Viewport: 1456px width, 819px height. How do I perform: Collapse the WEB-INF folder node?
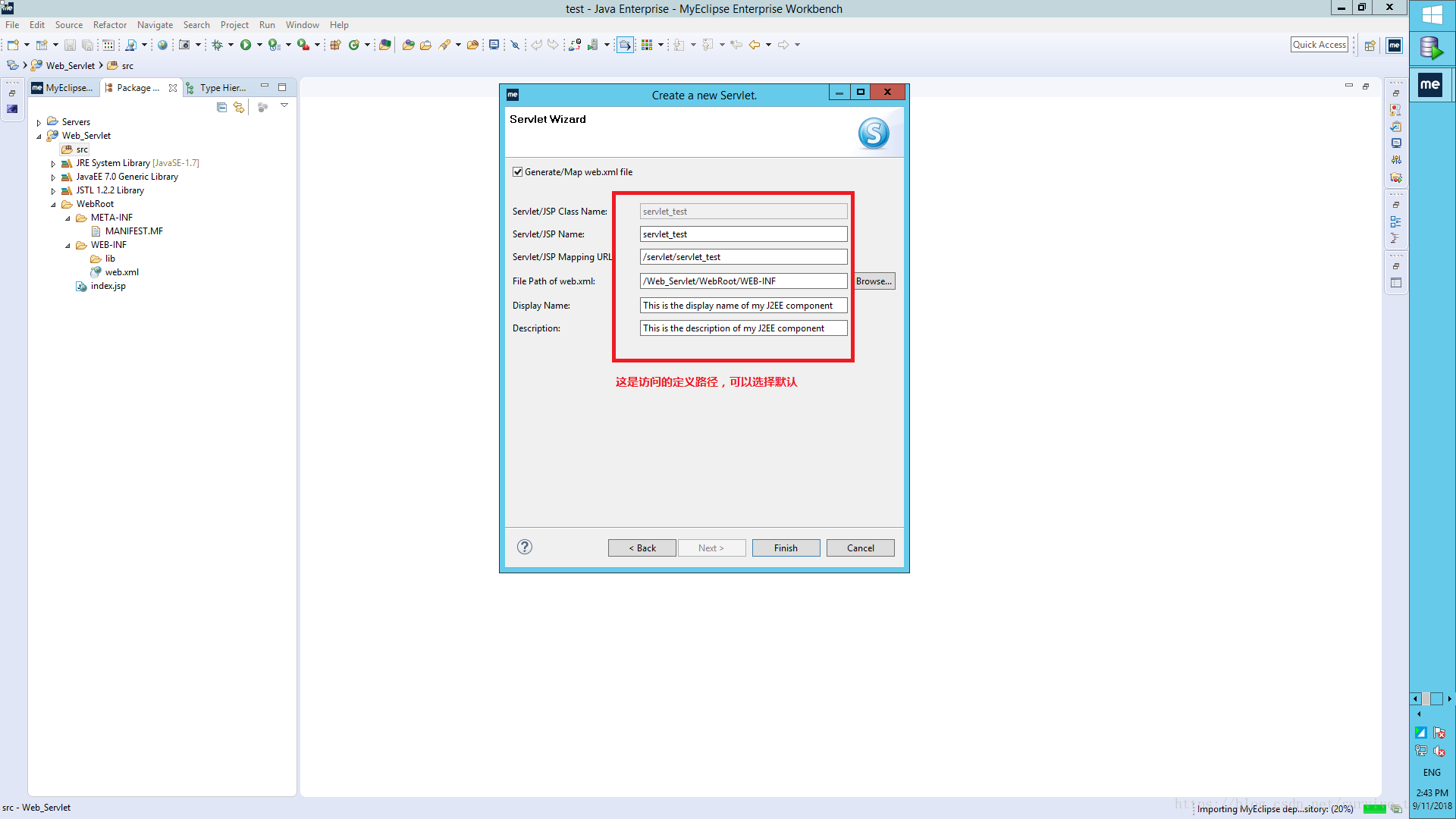coord(67,246)
